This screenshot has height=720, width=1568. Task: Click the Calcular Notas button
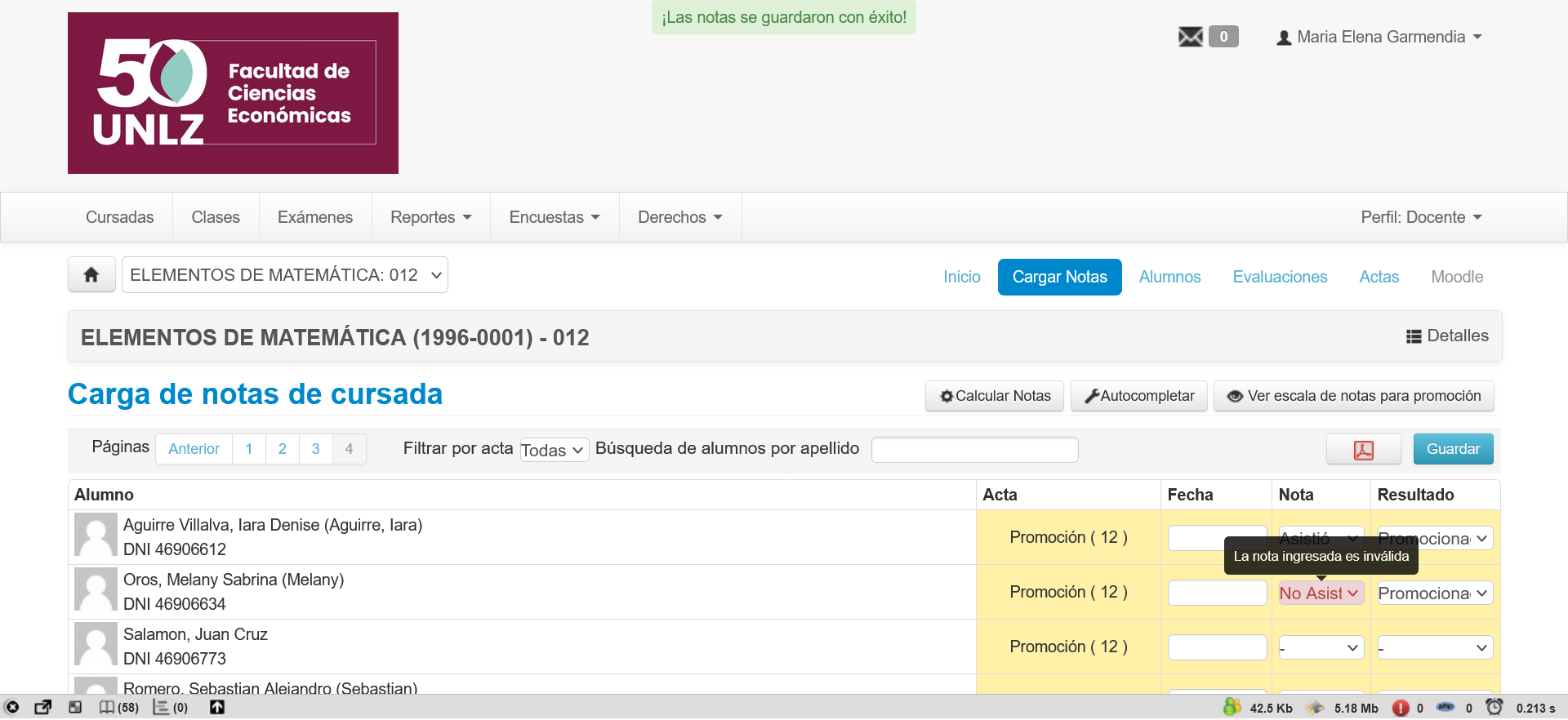(x=995, y=396)
